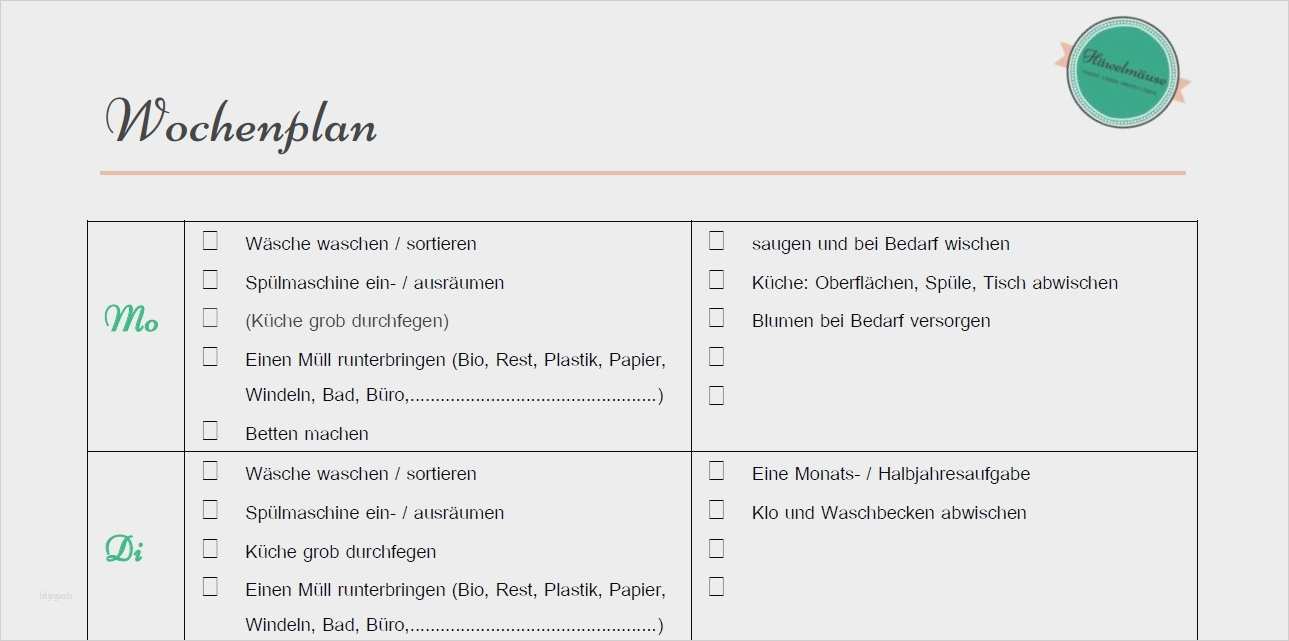Tick Tuesday's "Spülmaschine ein- / ausräumen" checkbox

[210, 510]
